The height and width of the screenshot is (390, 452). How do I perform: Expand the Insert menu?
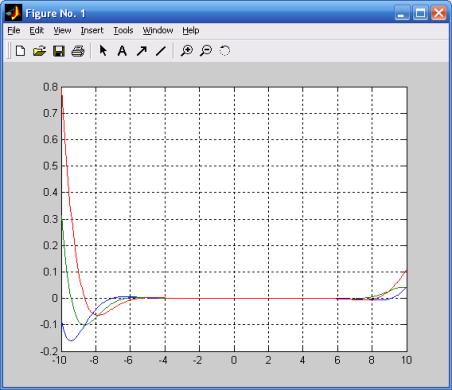click(x=92, y=31)
